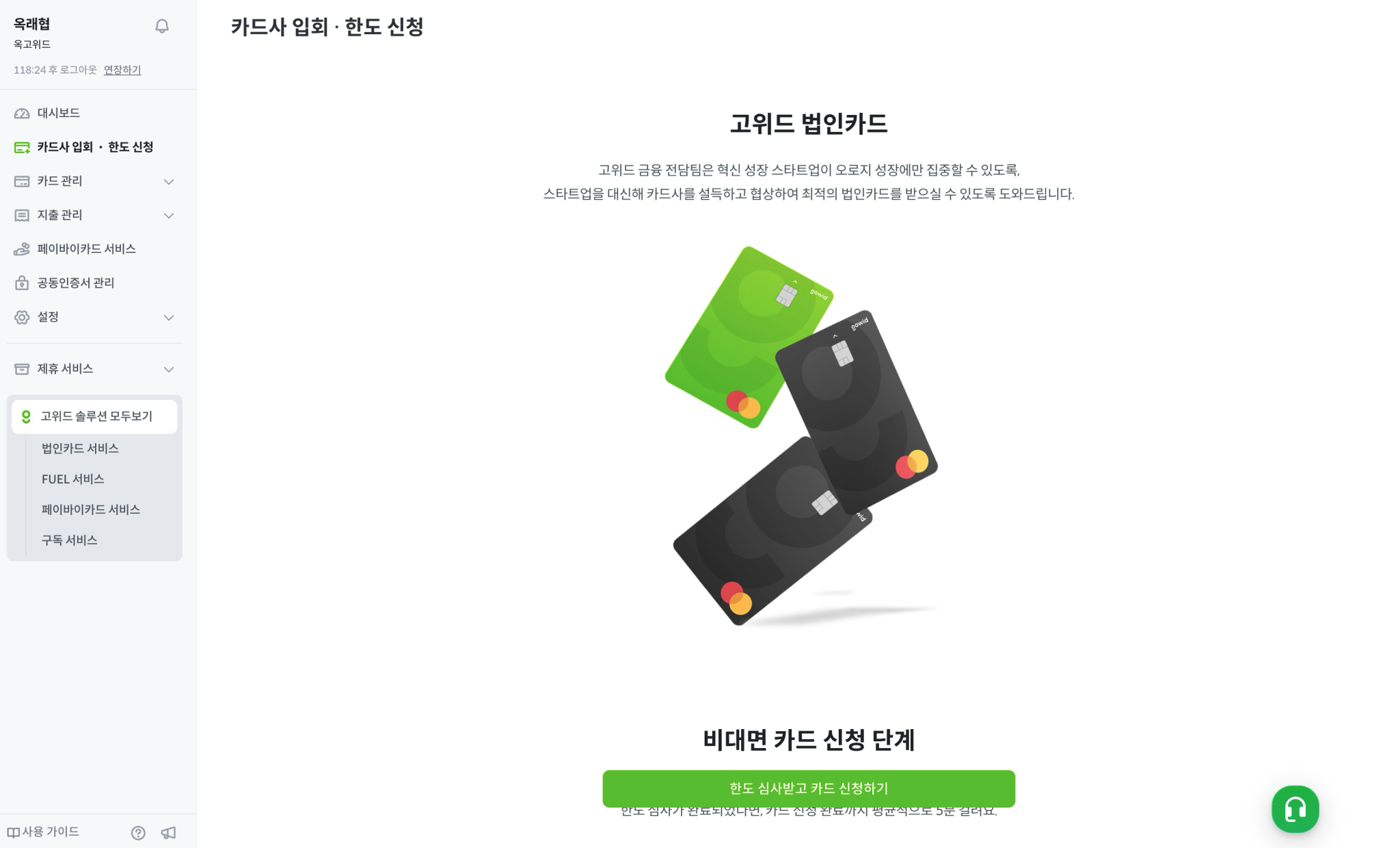Open announcements megaphone icon
Screen dimensions: 1400x848
tap(168, 832)
